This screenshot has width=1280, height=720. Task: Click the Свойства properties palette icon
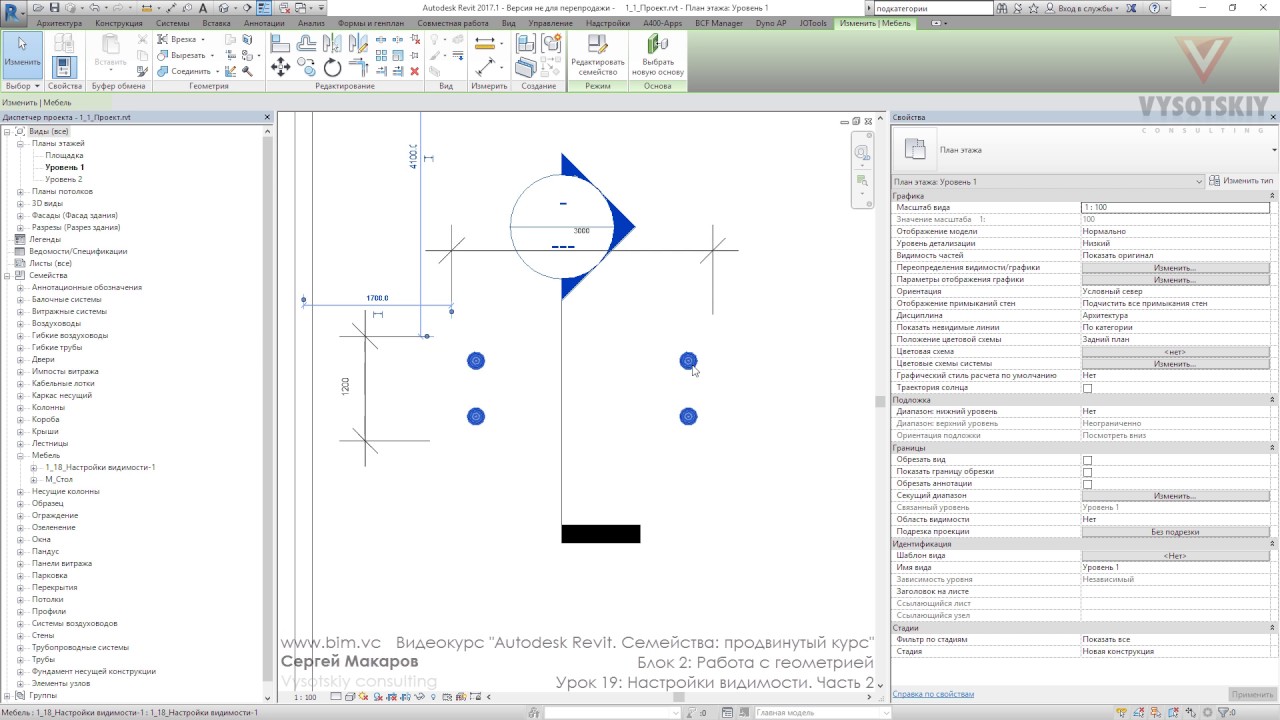(65, 68)
